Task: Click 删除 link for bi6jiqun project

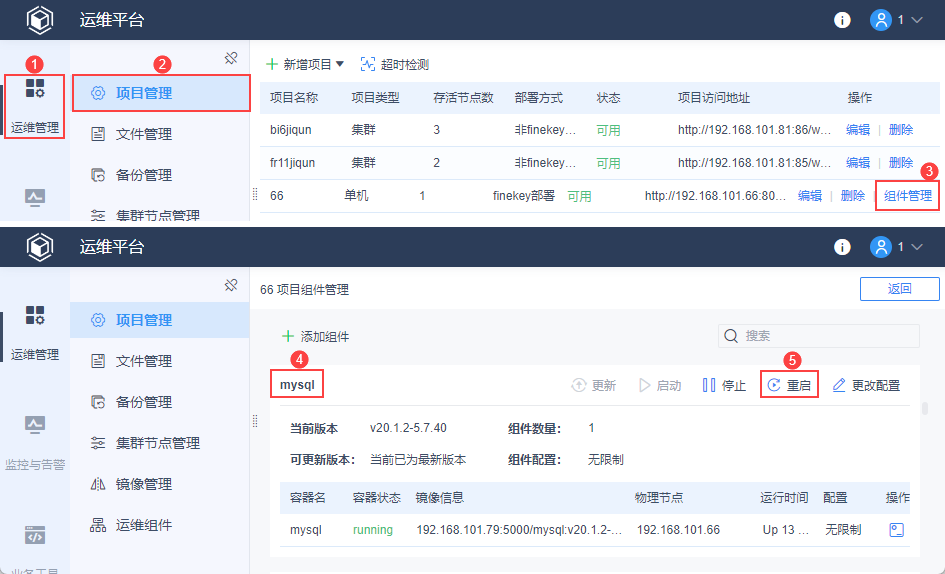Action: click(901, 130)
